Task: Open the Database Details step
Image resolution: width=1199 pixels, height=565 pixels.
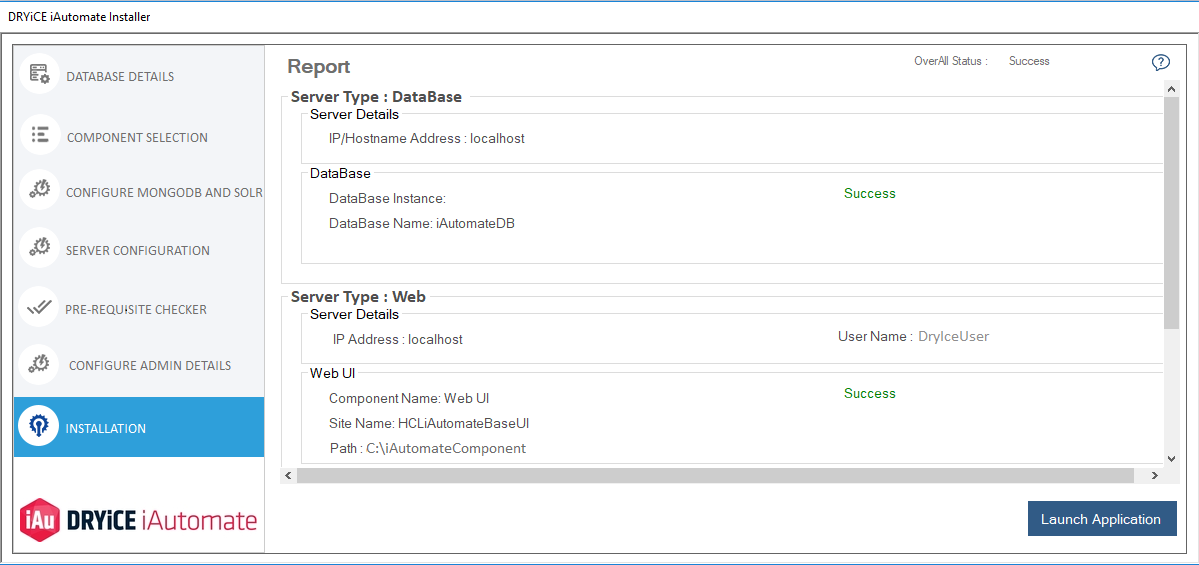Action: [120, 77]
